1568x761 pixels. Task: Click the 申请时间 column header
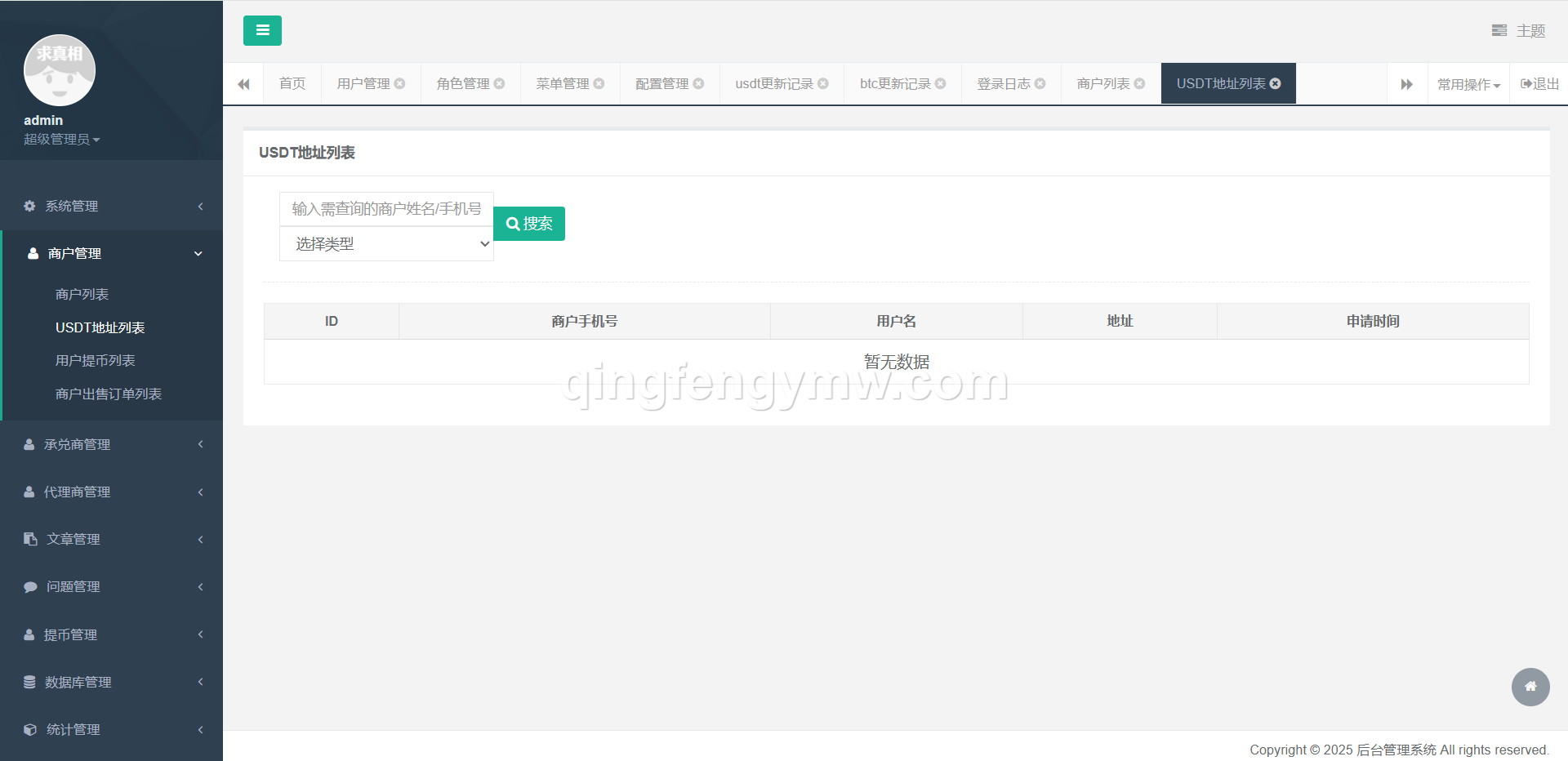point(1373,321)
